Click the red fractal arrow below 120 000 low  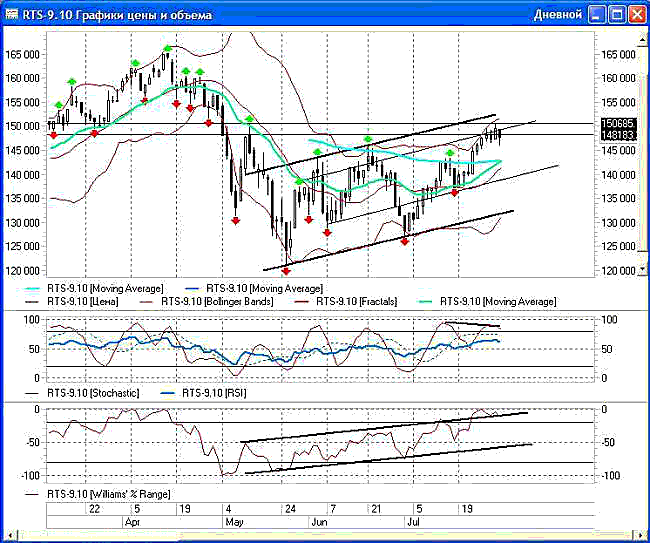pyautogui.click(x=286, y=272)
